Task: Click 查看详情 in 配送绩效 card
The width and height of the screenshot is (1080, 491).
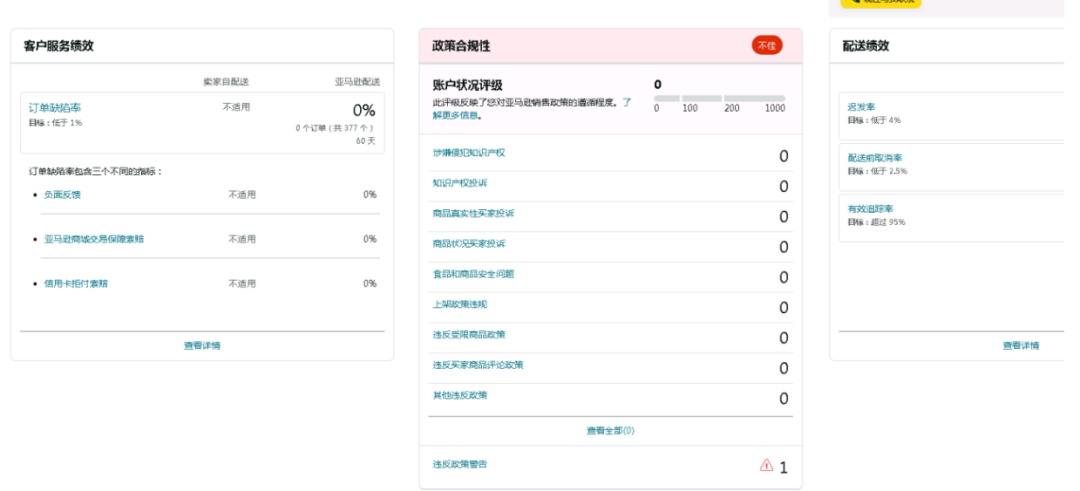Action: (x=1020, y=346)
